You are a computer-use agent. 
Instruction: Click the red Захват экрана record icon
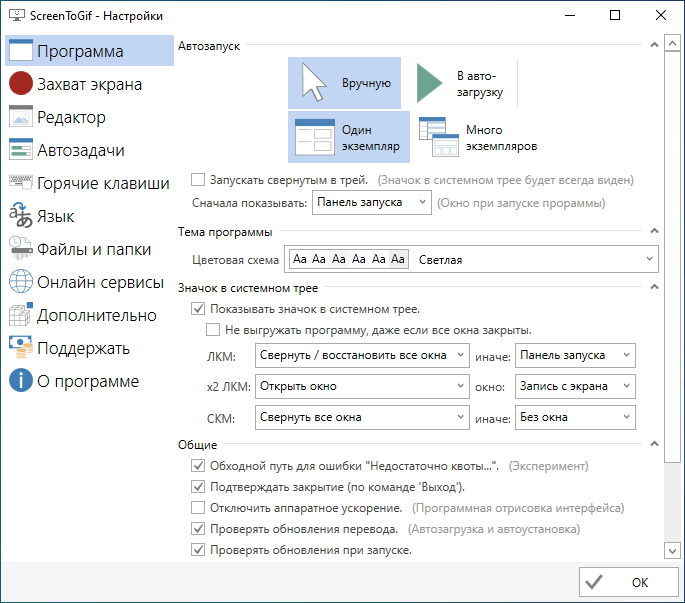click(x=21, y=84)
